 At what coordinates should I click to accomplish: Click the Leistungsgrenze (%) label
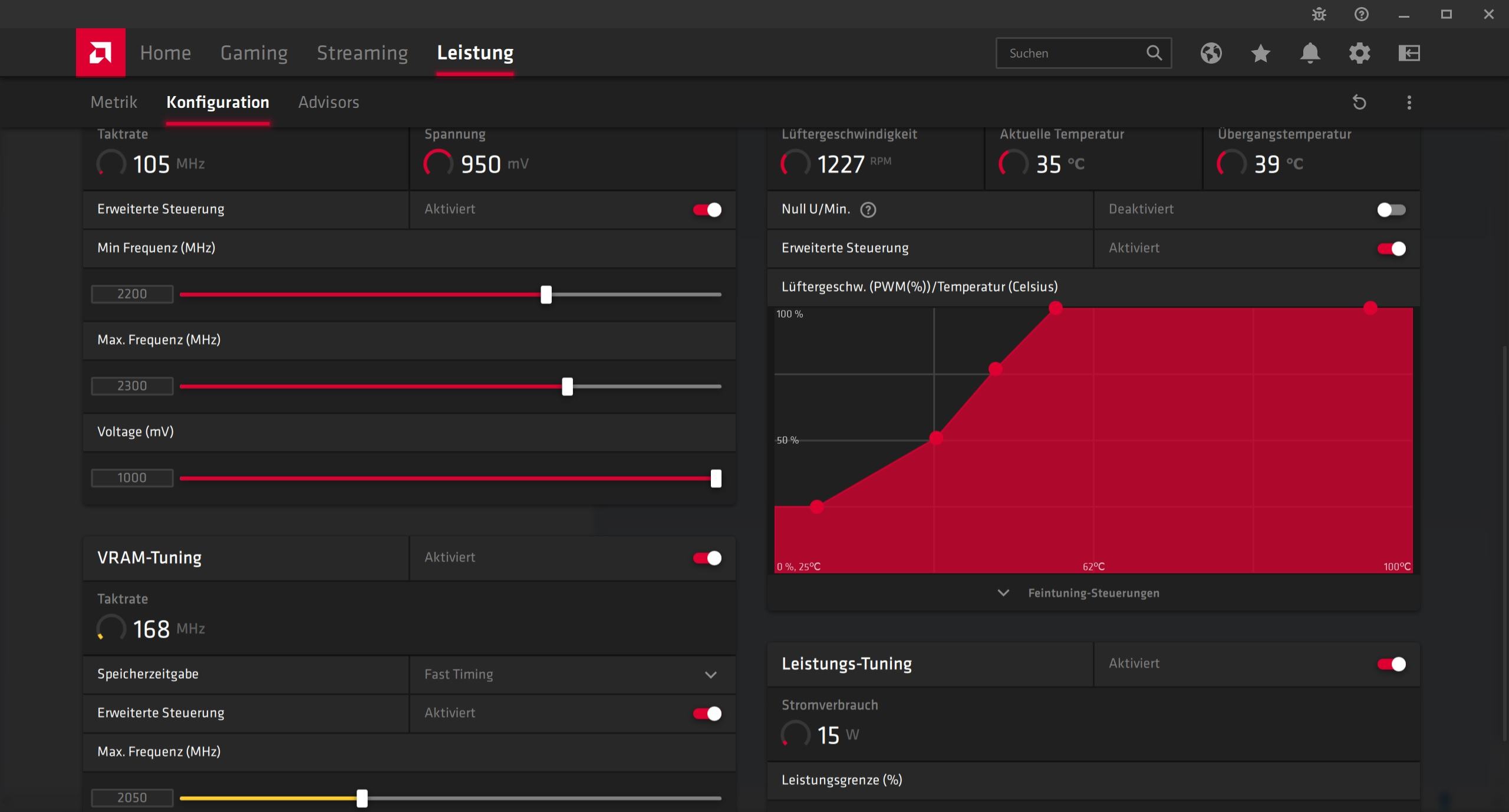(x=842, y=780)
